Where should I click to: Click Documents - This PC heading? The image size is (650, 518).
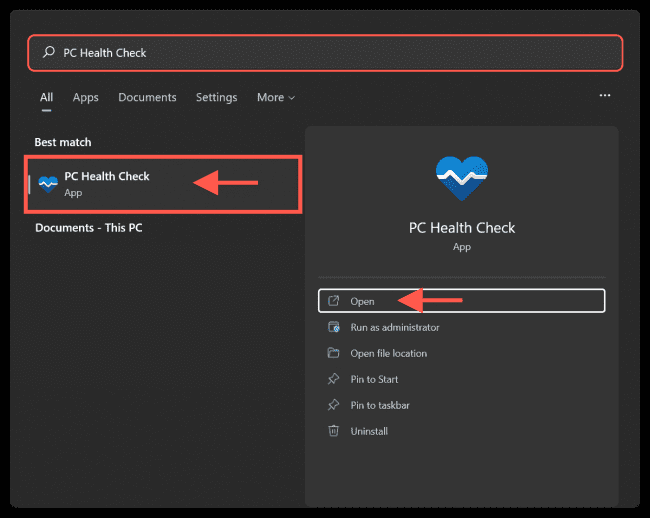tap(89, 228)
